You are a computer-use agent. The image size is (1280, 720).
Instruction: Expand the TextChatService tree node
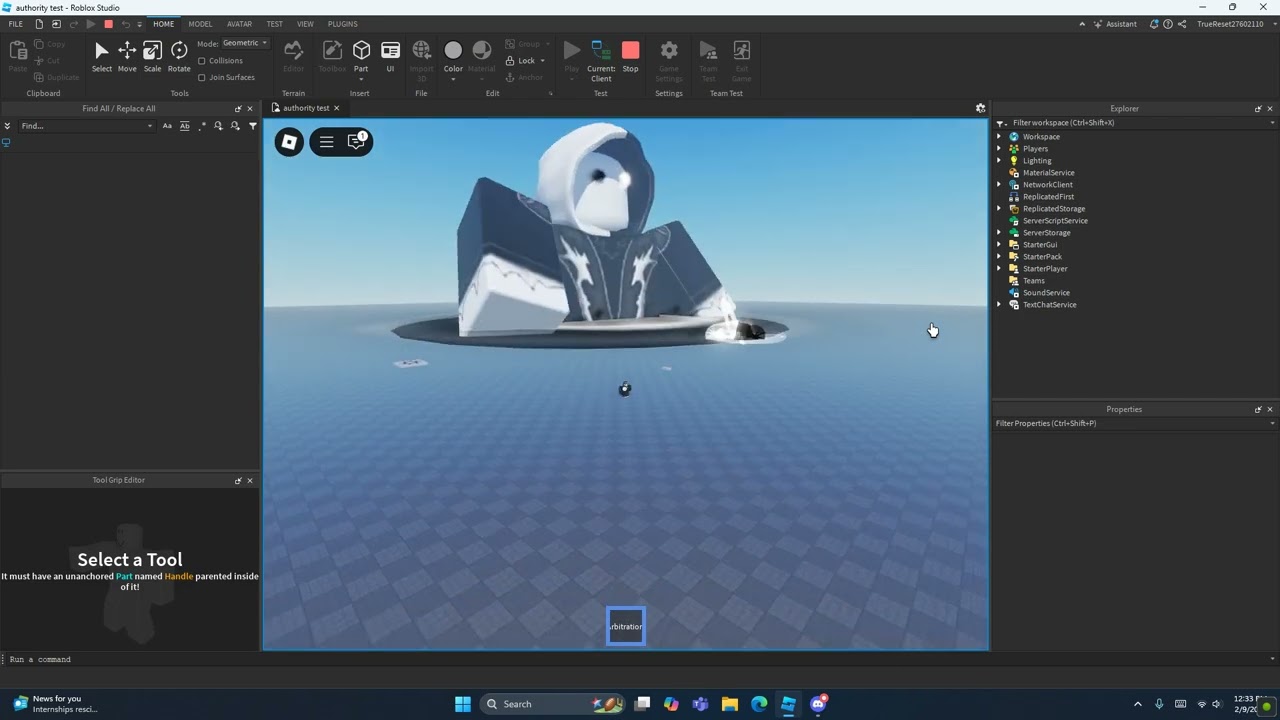click(999, 305)
